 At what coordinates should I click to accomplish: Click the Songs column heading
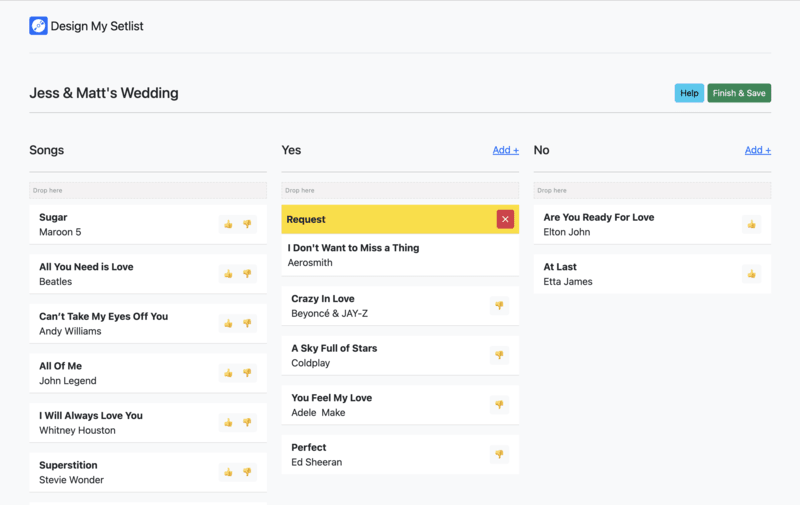[46, 150]
